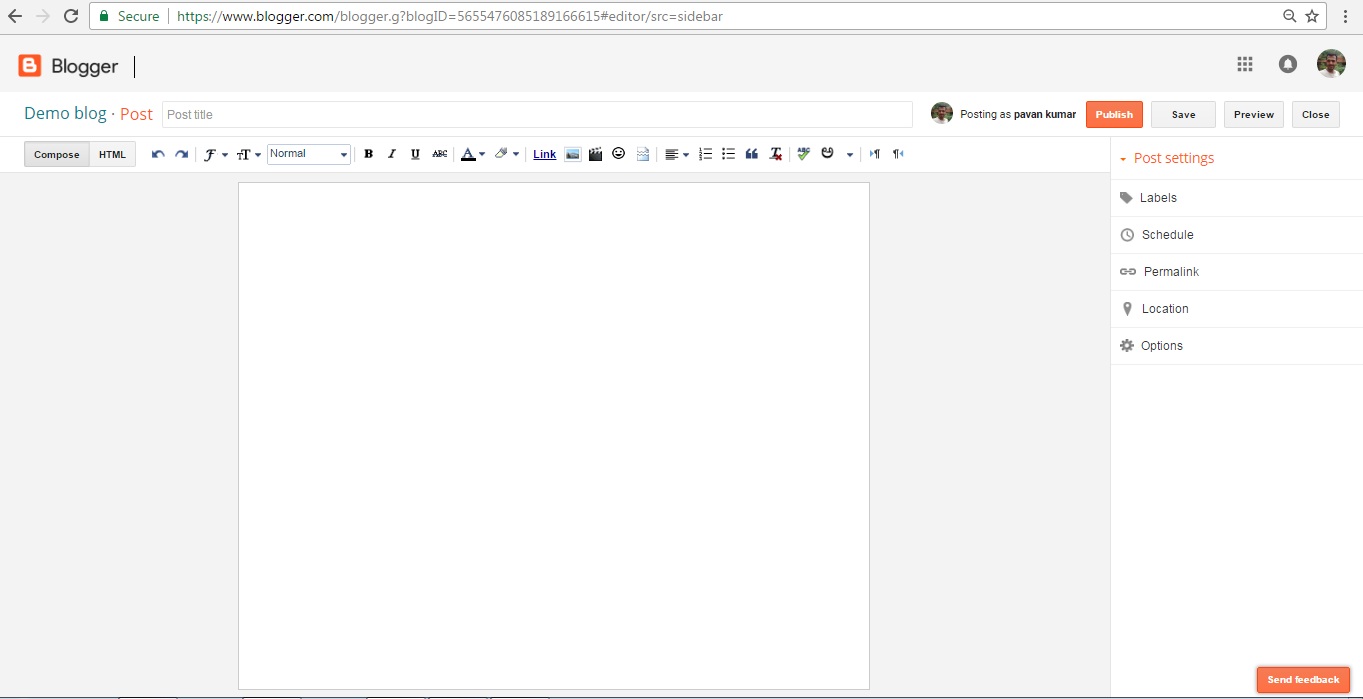Toggle bold formatting
1363x699 pixels.
tap(368, 154)
